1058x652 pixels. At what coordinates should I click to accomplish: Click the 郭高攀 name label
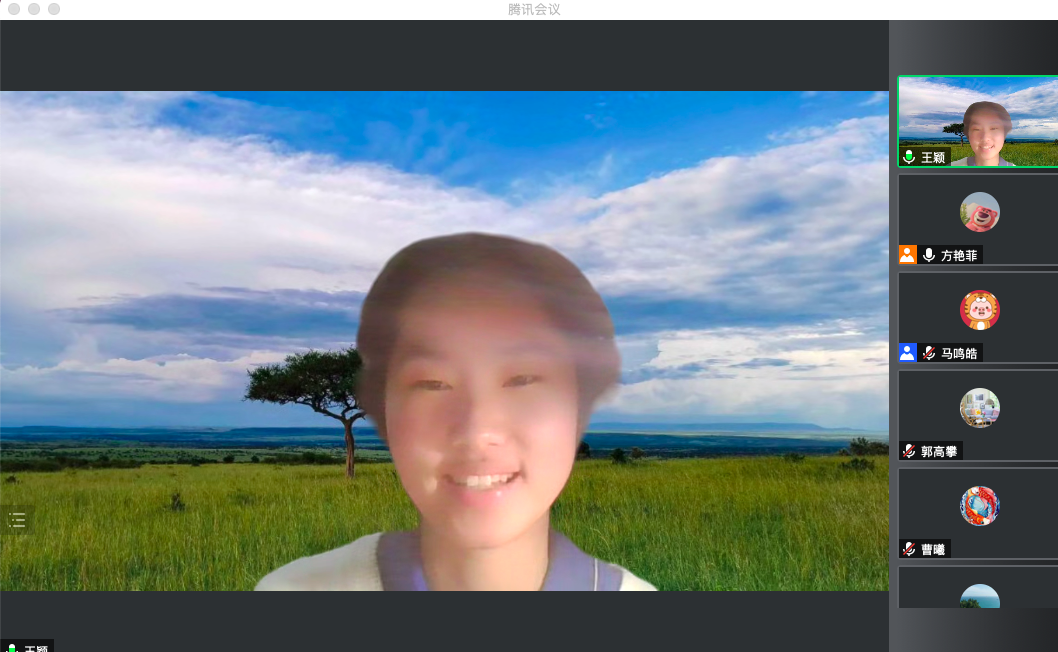(940, 451)
